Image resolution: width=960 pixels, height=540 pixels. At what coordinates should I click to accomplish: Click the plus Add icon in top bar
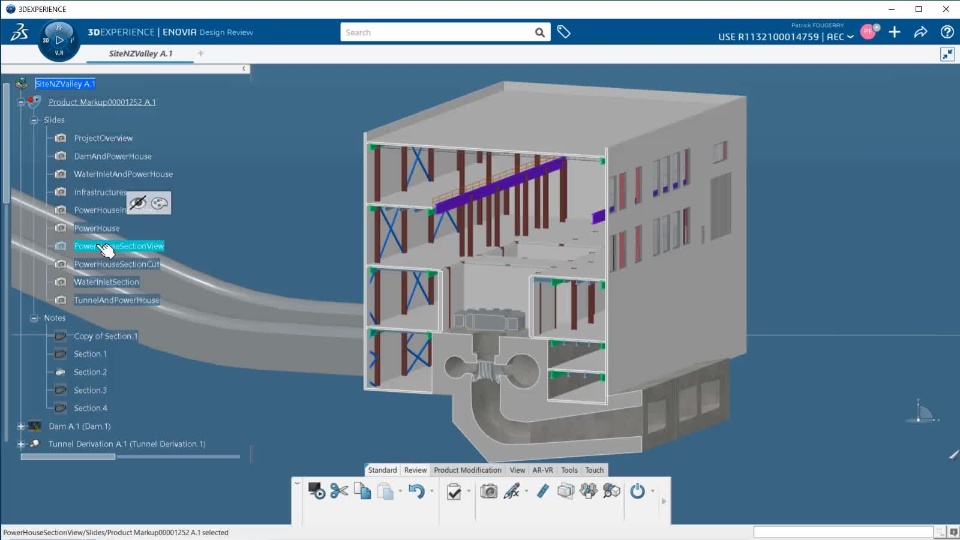(894, 32)
